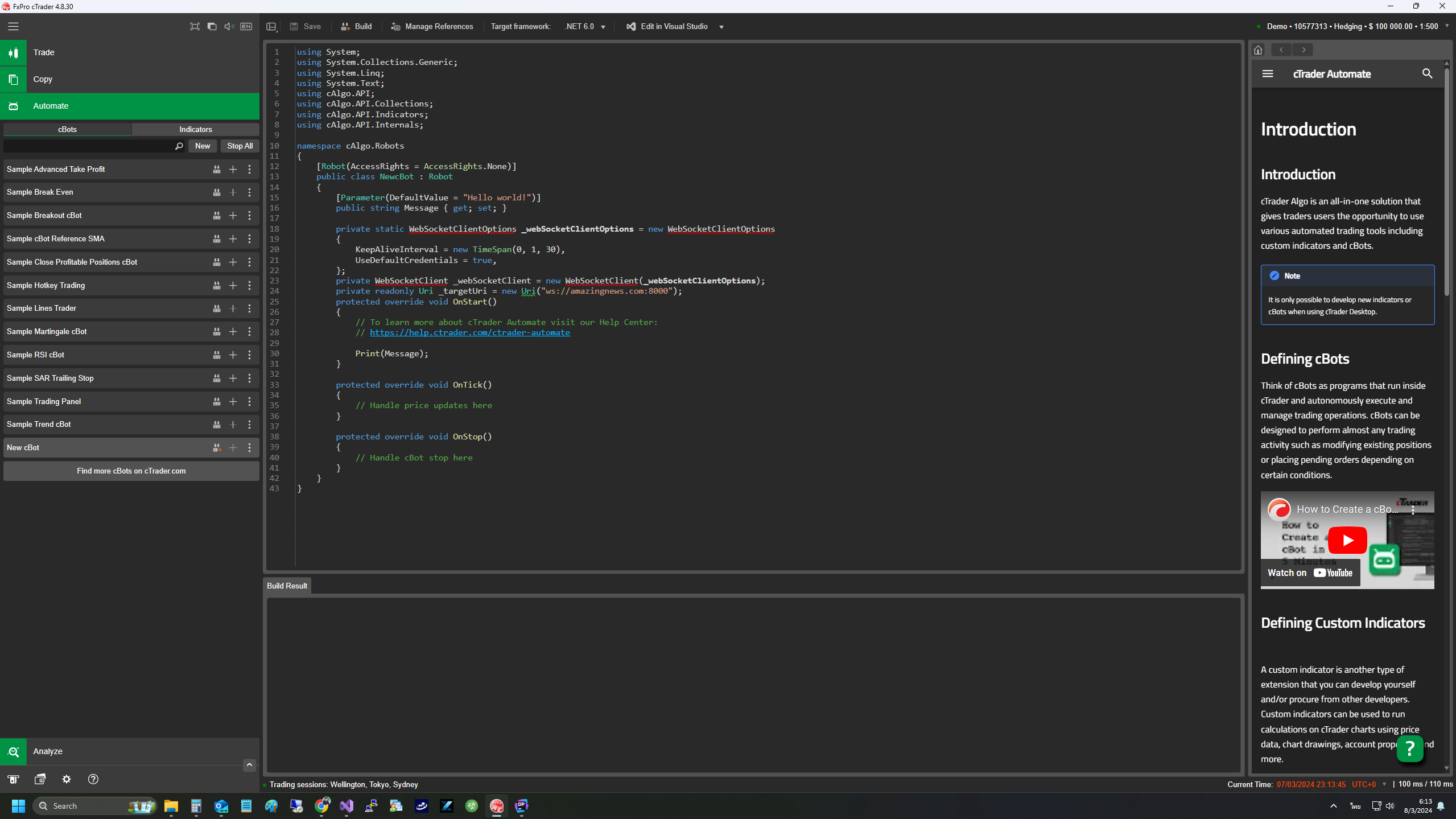Open the pin icon at sidebar bottom
Image resolution: width=1456 pixels, height=819 pixels.
pyautogui.click(x=13, y=780)
